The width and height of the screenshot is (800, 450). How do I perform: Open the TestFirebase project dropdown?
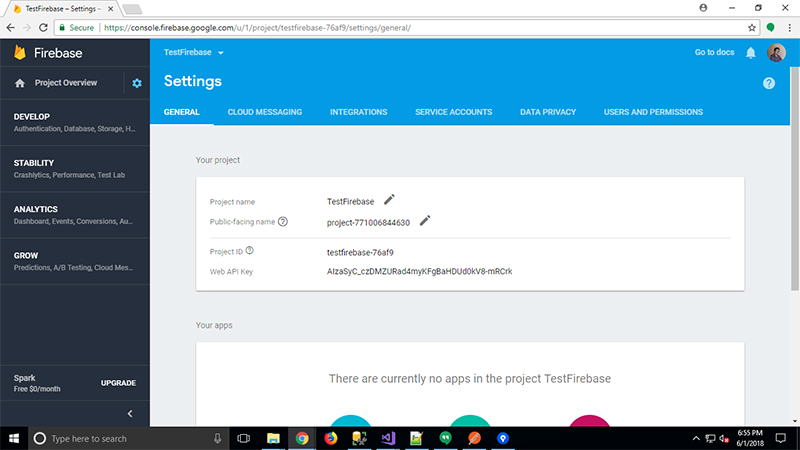click(x=194, y=52)
